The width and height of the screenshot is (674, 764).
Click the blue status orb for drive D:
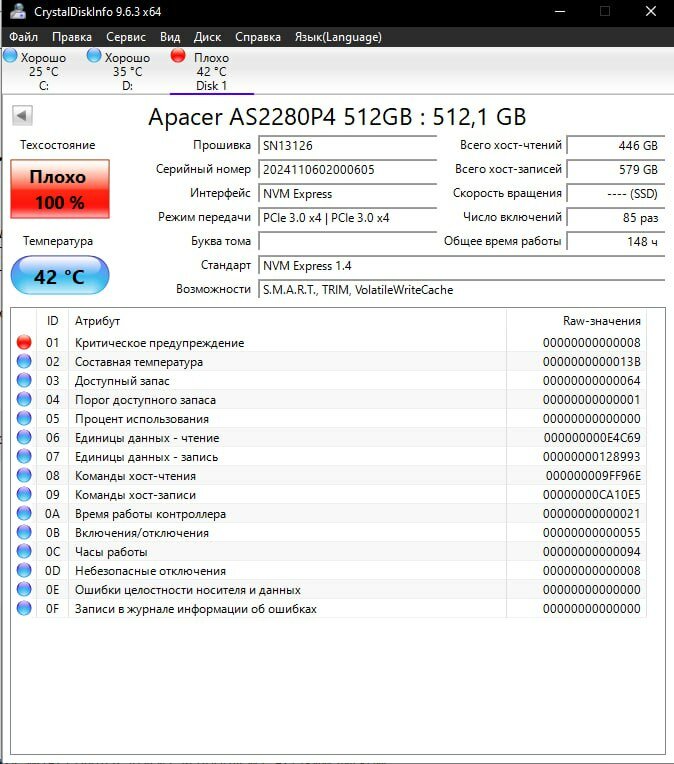[x=94, y=56]
